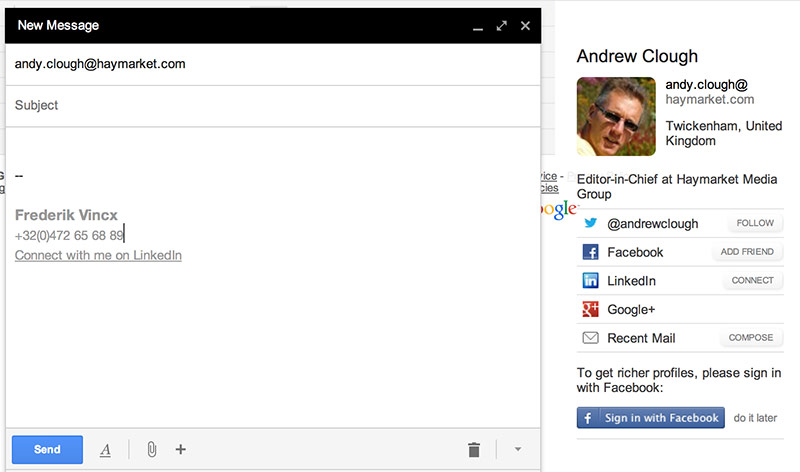Screen dimensions: 800x472
Task: Click the LinkedIn label text
Action: pos(631,281)
